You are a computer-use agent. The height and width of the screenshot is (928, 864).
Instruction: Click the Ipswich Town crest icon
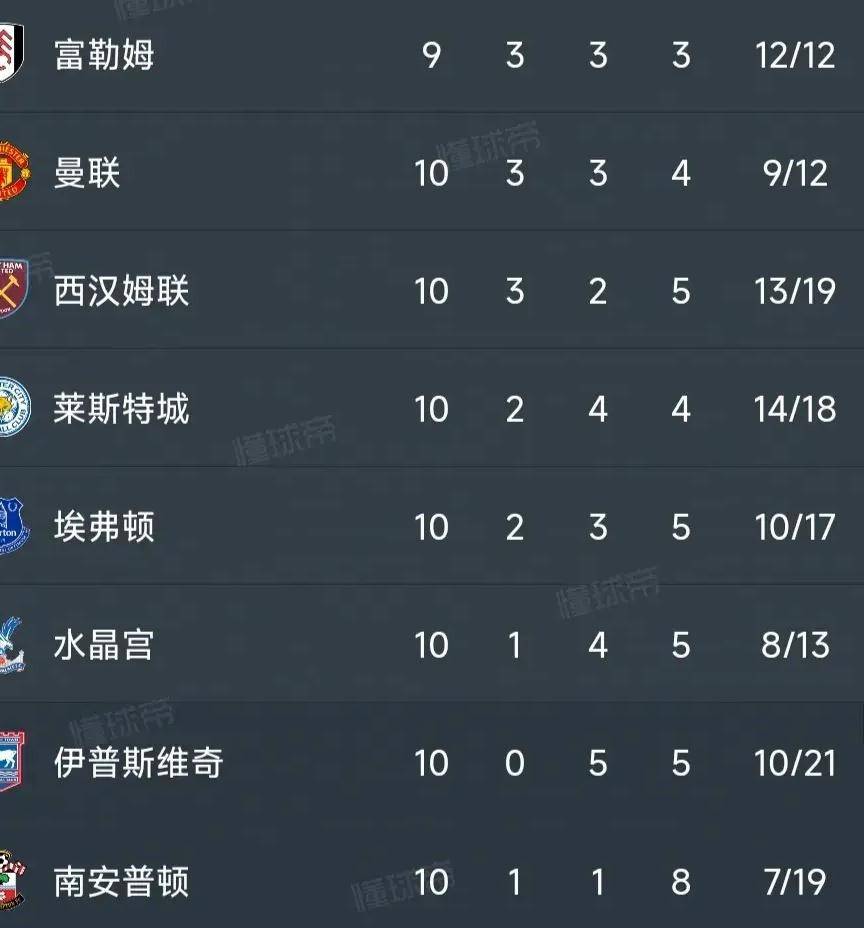click(x=12, y=762)
